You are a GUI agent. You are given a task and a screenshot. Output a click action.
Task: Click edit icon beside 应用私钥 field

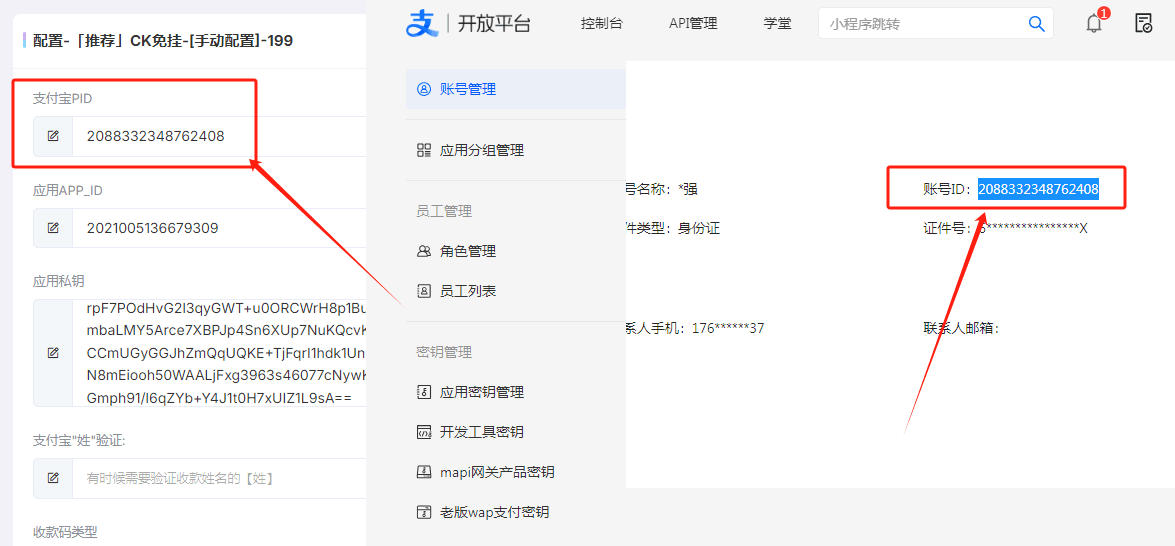coord(53,352)
